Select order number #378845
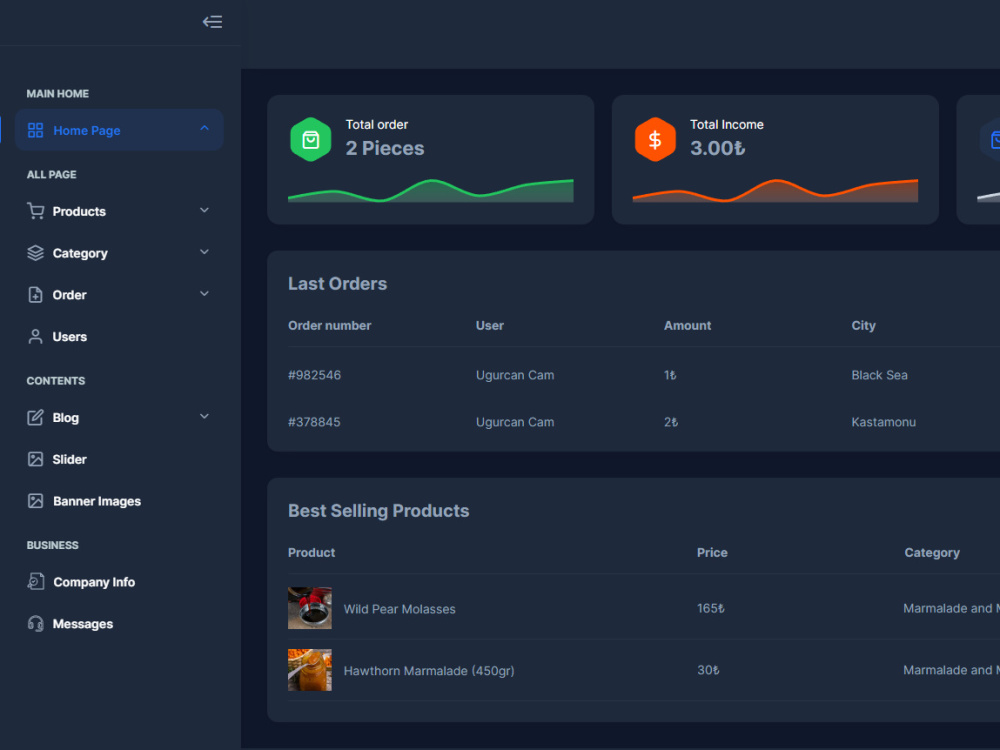This screenshot has width=1000, height=750. point(314,422)
